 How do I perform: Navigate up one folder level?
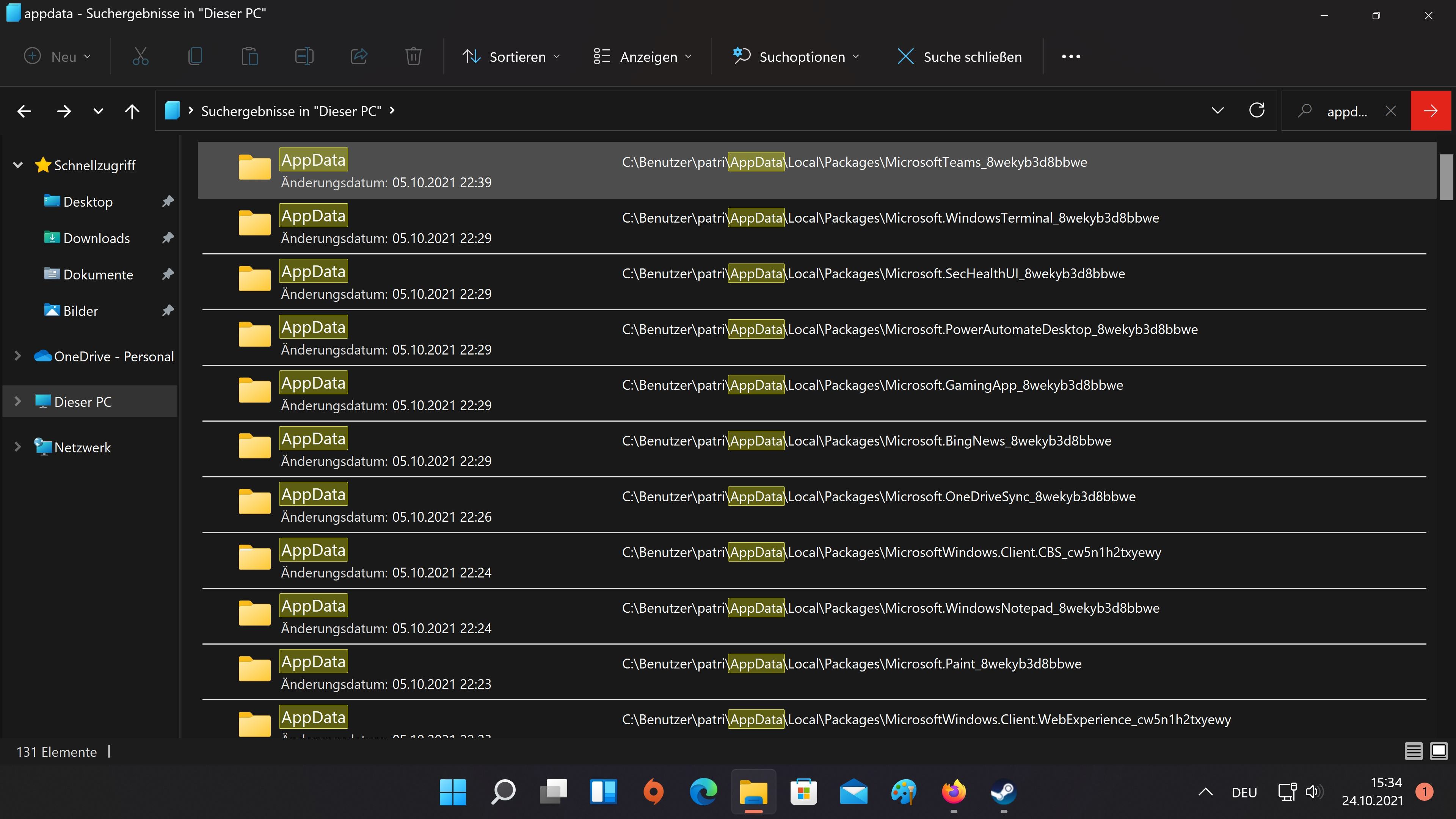tap(132, 111)
